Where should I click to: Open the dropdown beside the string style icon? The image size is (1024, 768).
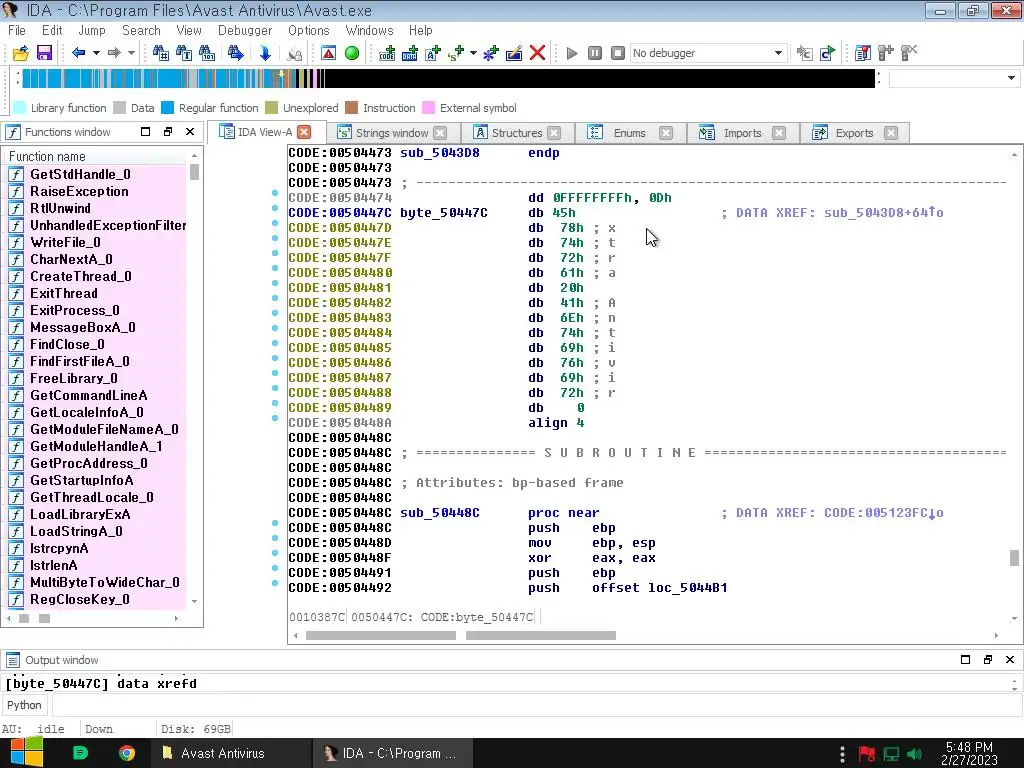tap(473, 53)
